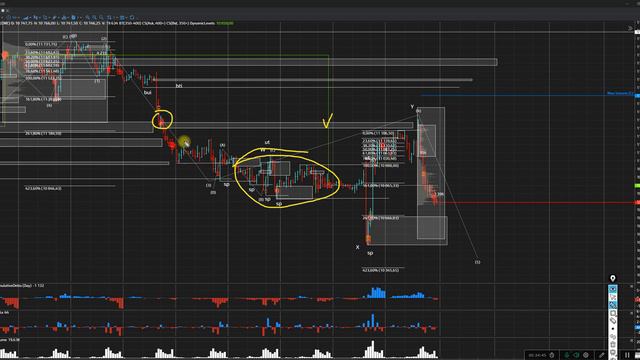This screenshot has width=640, height=360.
Task: Click the CumulativeDelta (Day) indicator label
Action: 22,285
